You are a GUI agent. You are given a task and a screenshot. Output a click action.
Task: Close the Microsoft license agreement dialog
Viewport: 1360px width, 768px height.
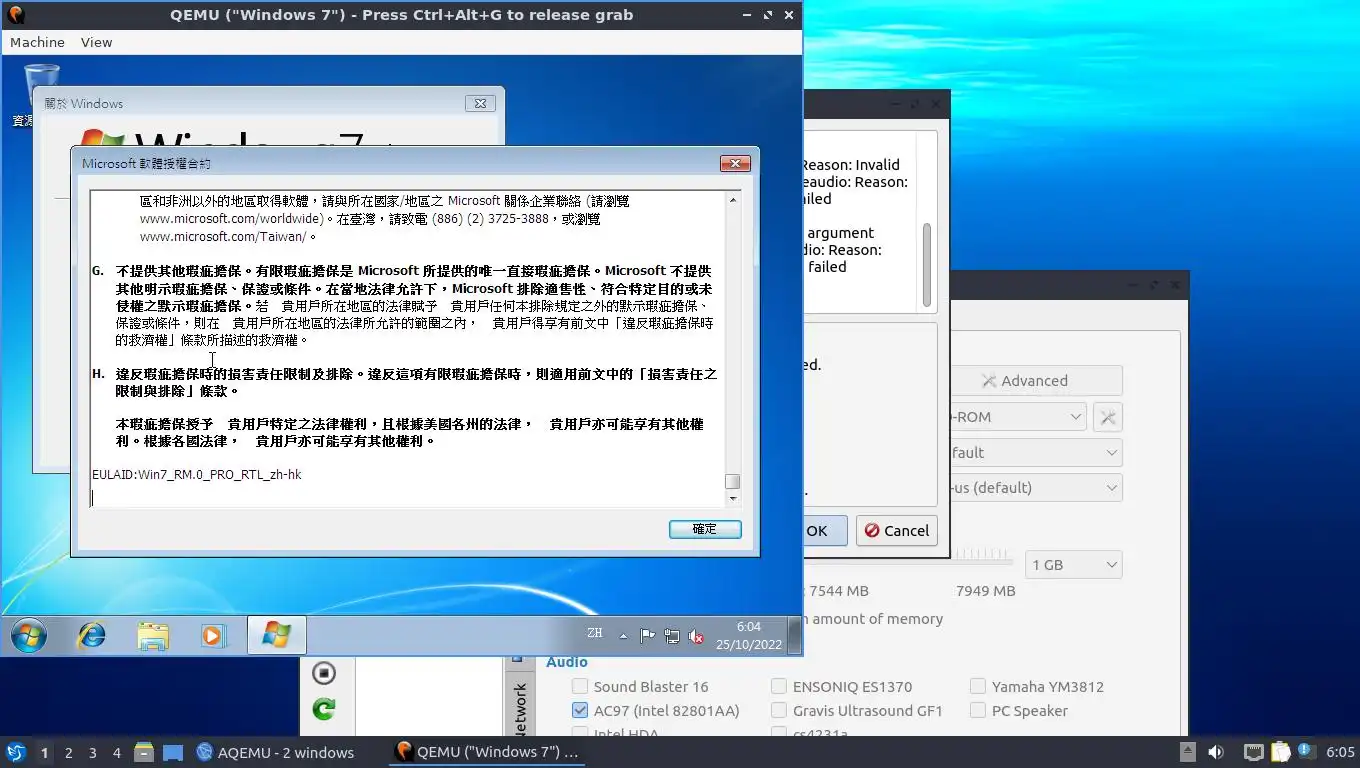tap(735, 163)
